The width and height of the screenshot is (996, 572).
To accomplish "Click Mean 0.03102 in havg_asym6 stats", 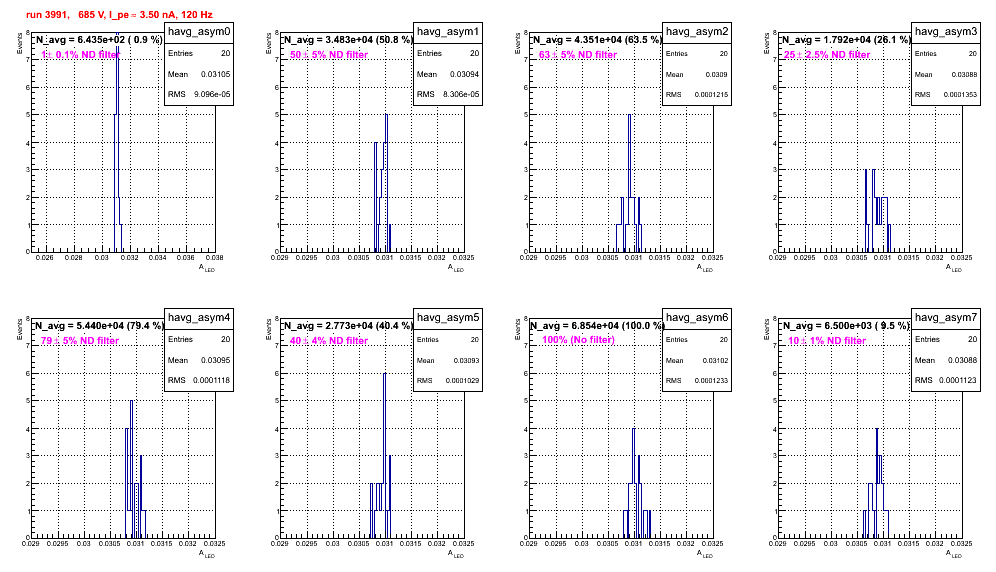I will [697, 360].
